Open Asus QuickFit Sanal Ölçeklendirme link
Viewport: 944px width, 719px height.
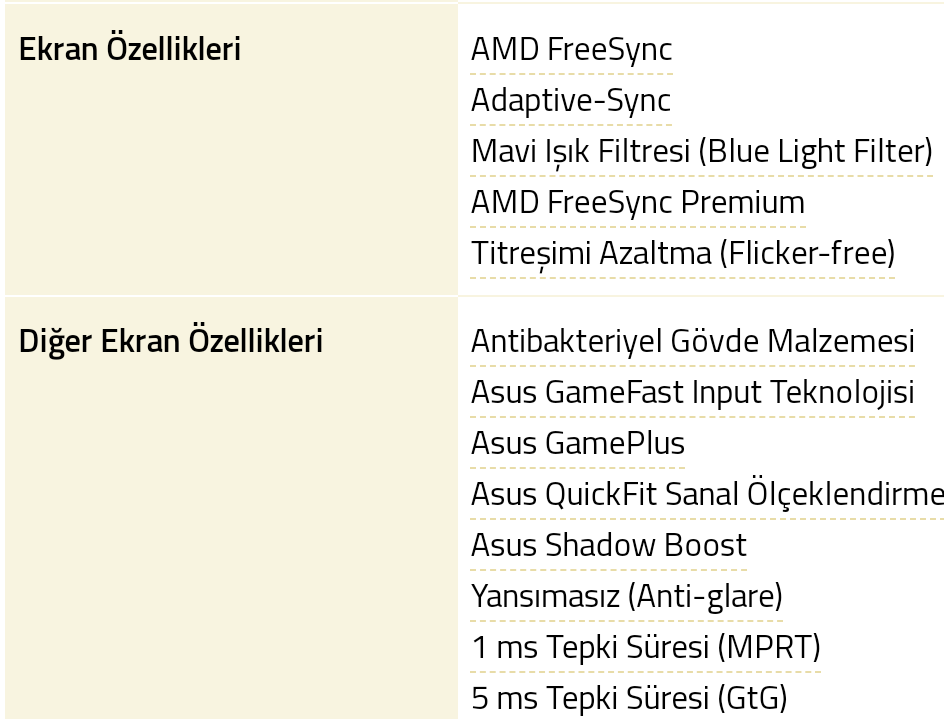[707, 494]
